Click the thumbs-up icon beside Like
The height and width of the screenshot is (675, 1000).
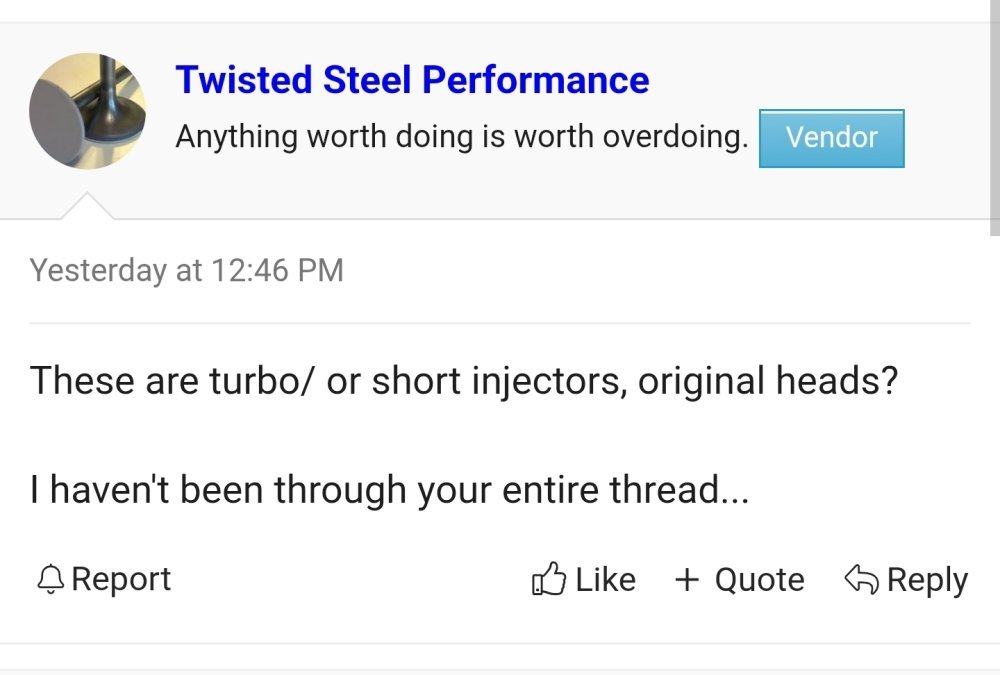point(550,578)
